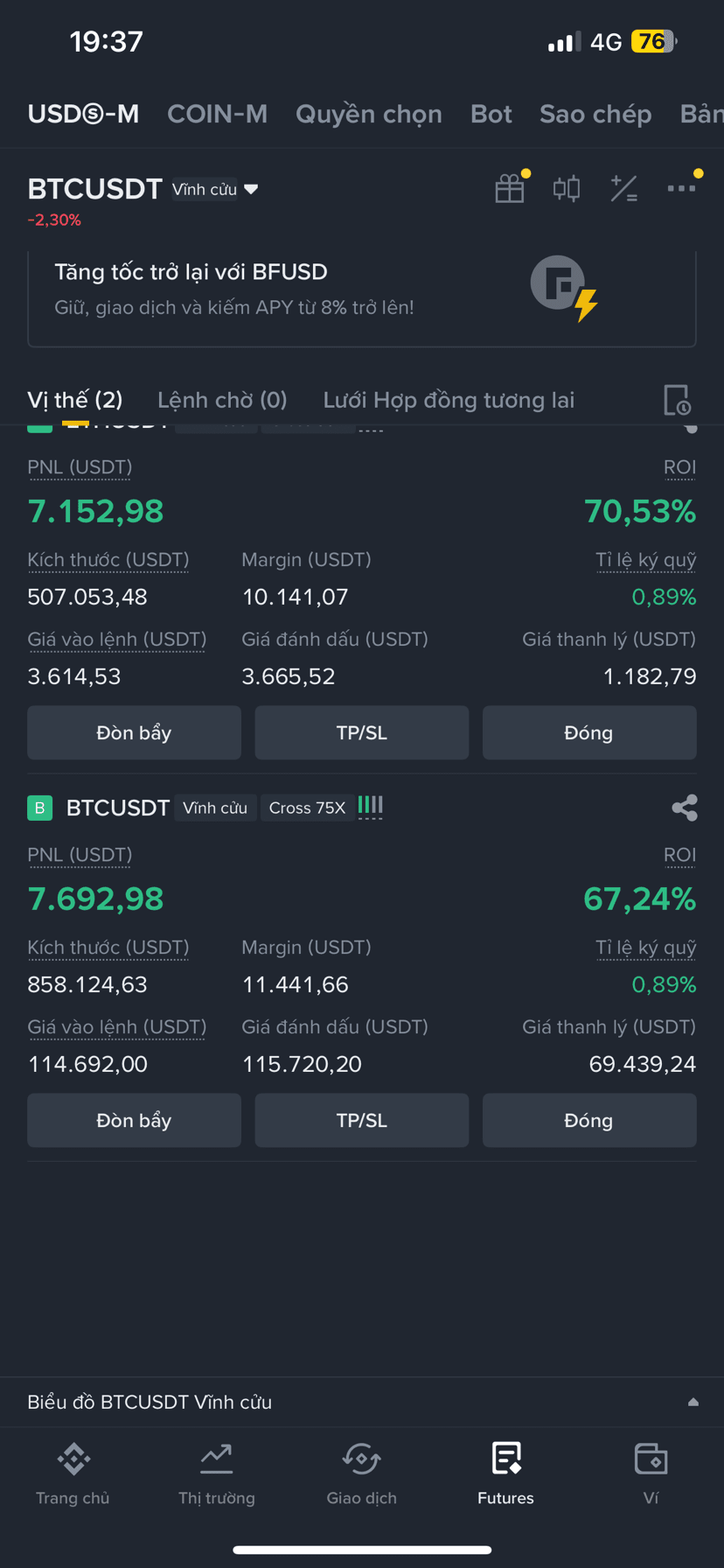Tap the -2,30% price change text

(54, 220)
